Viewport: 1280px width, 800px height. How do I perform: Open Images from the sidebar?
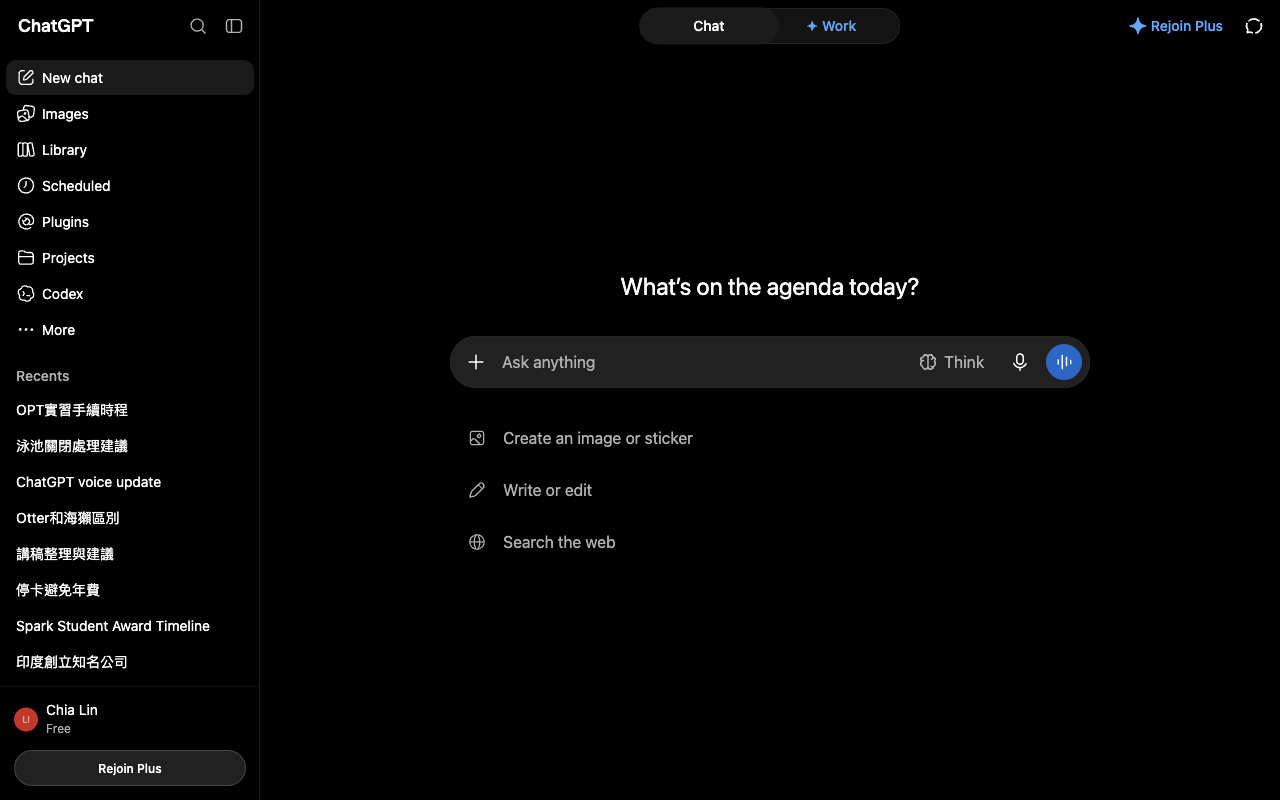pyautogui.click(x=130, y=114)
